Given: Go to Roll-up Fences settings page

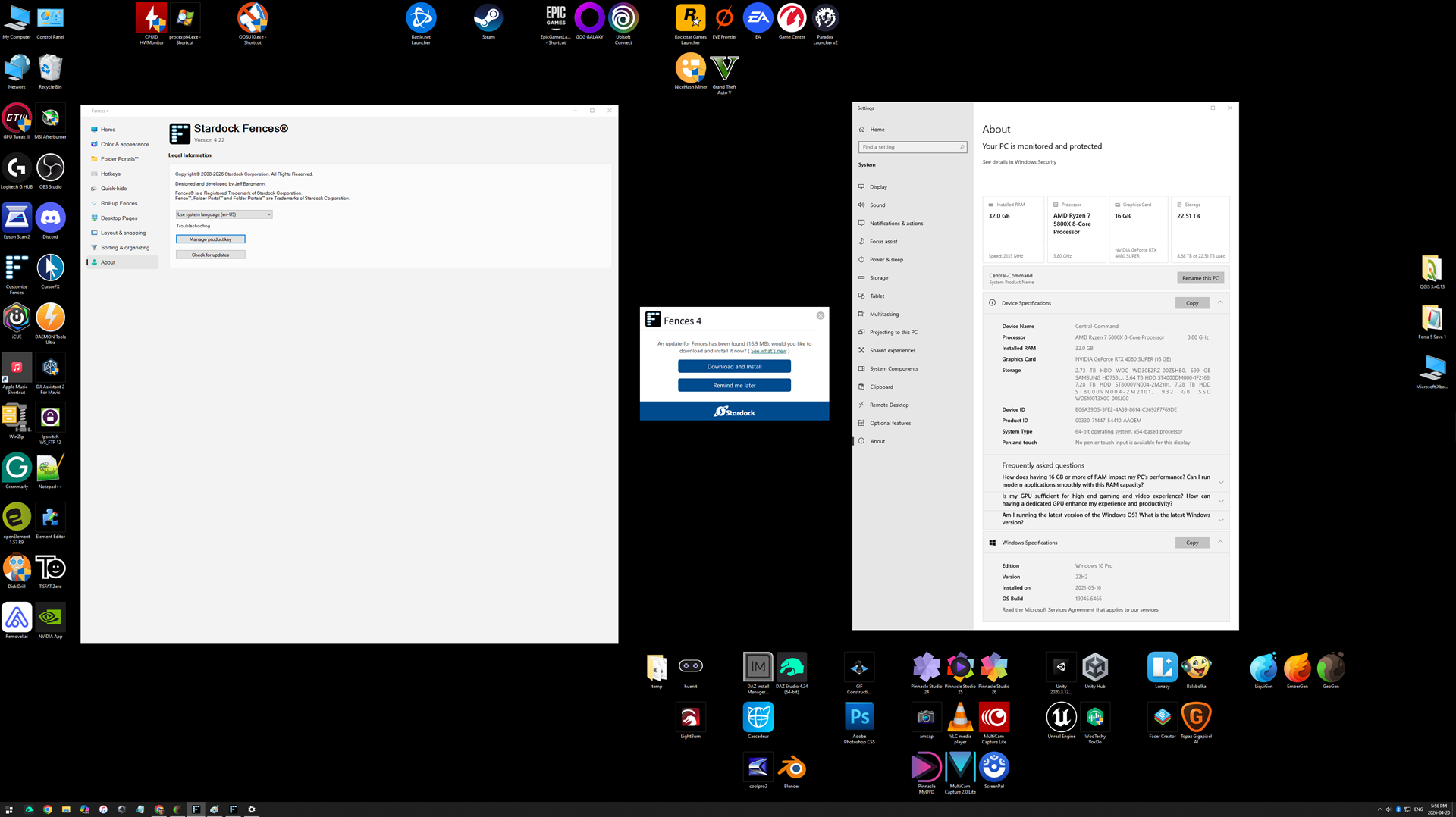Looking at the screenshot, I should pyautogui.click(x=119, y=203).
